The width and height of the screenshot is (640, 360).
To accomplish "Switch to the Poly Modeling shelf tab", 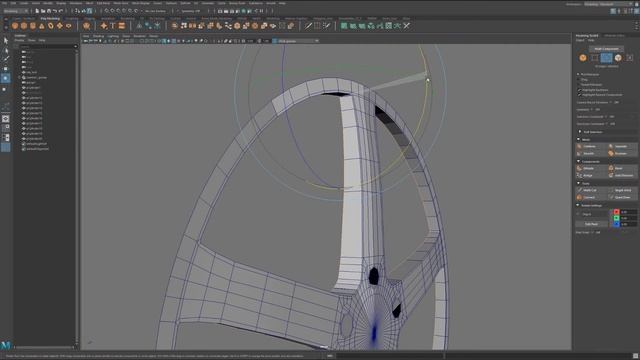I will 50,19.
